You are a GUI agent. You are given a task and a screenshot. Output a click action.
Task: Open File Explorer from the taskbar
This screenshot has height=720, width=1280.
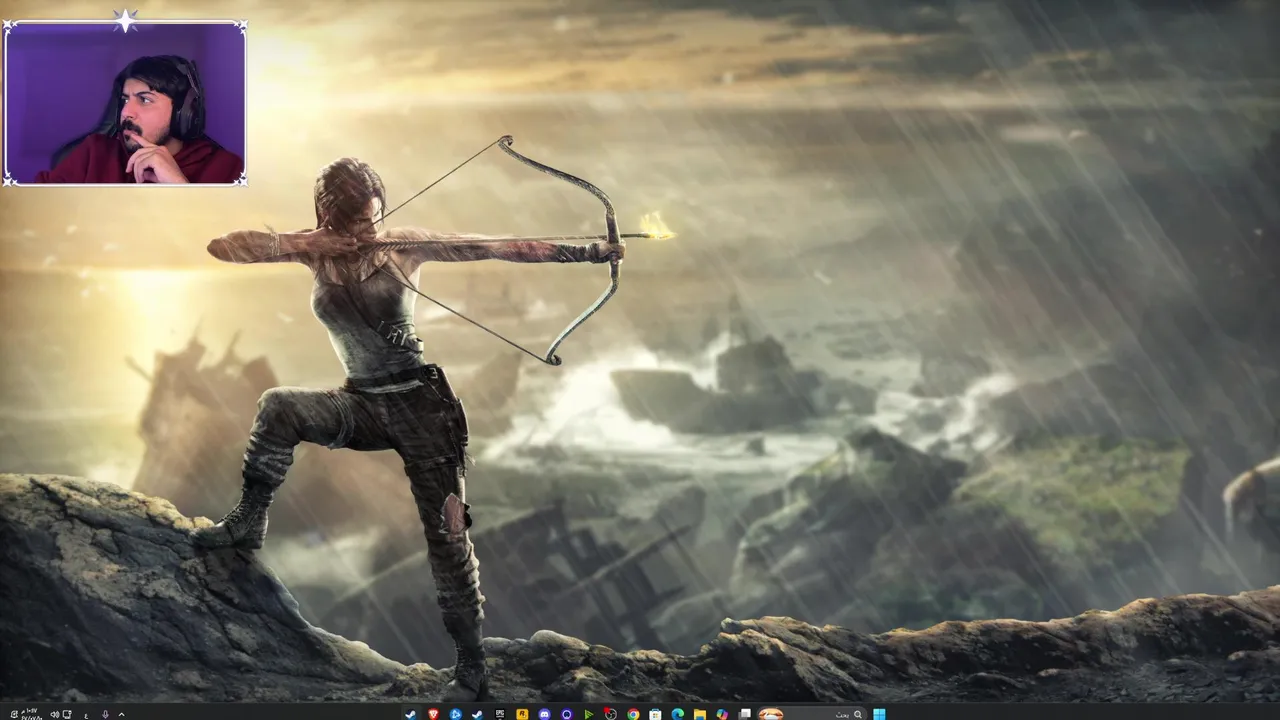pos(700,714)
